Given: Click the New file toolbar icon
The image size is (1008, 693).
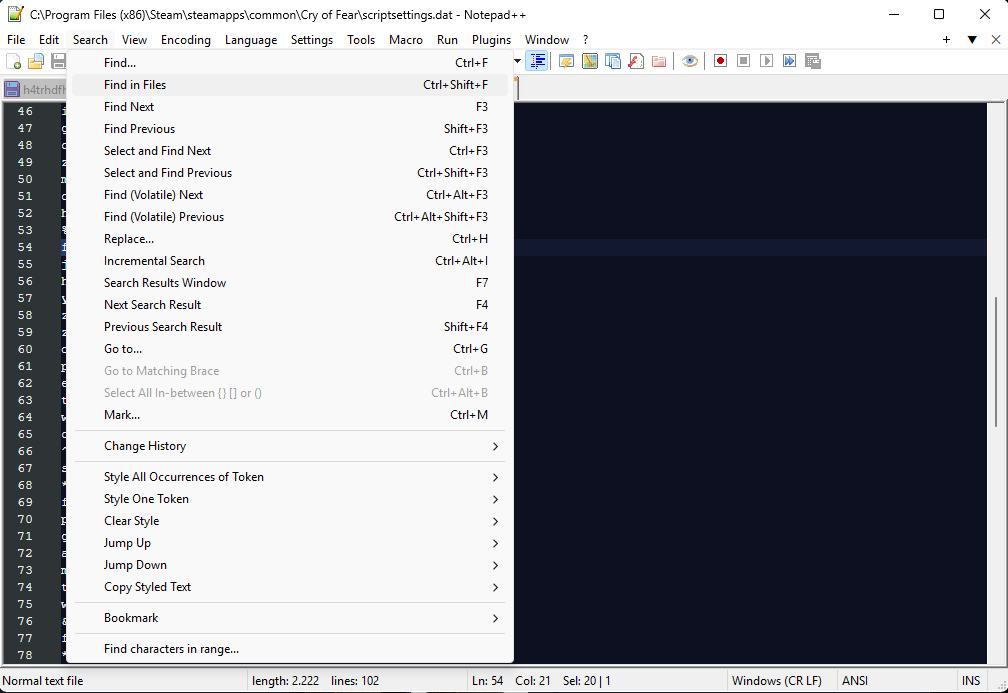Looking at the screenshot, I should click(x=13, y=61).
